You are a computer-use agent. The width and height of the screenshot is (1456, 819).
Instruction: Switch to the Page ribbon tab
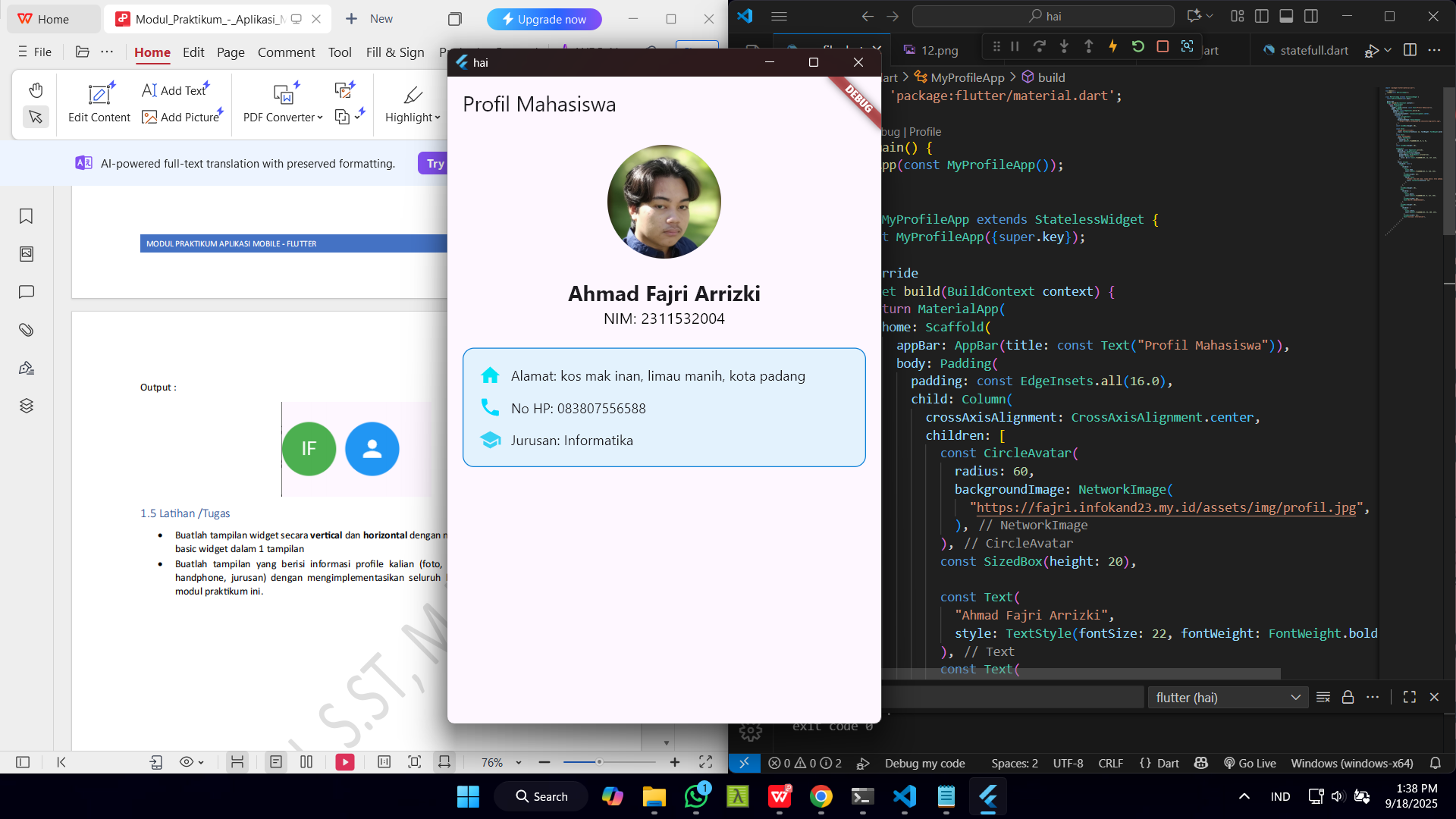coord(231,52)
